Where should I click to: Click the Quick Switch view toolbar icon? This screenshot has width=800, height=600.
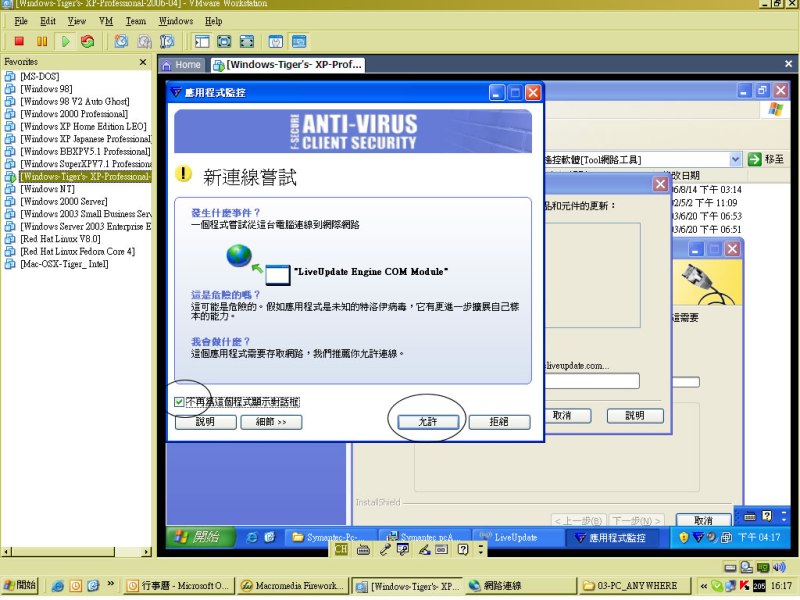(x=224, y=41)
